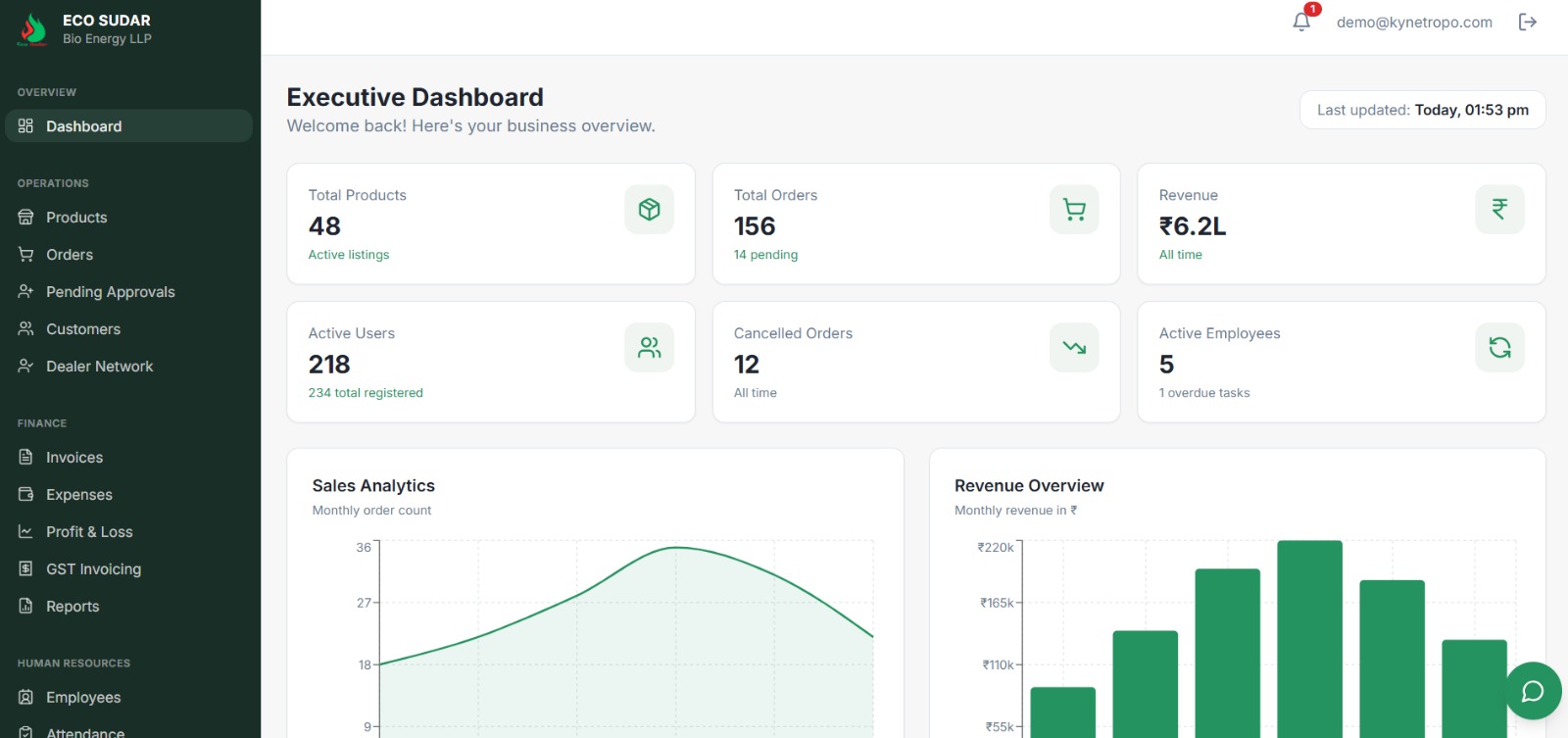The width and height of the screenshot is (1568, 738).
Task: Click the red notification count badge
Action: click(x=1312, y=10)
